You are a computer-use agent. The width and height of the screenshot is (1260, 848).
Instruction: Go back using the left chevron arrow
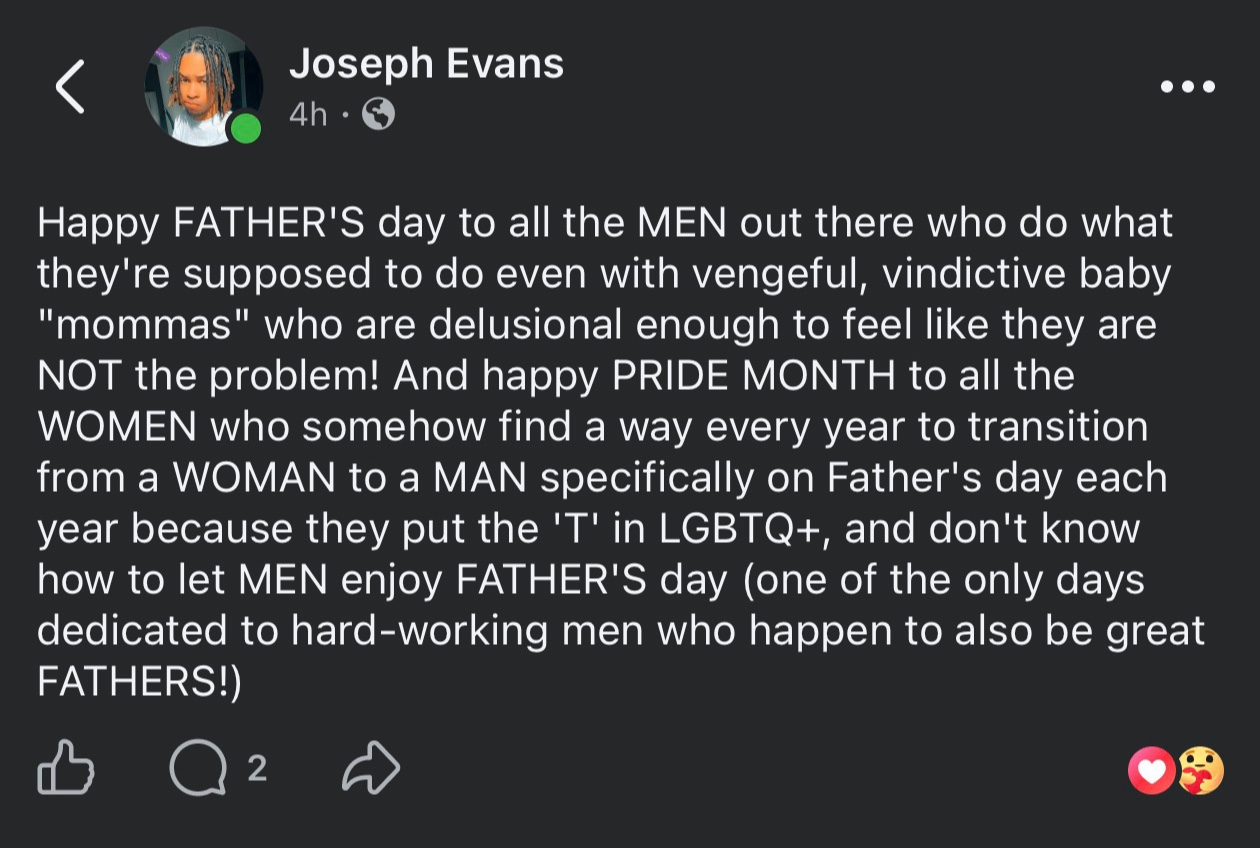(70, 86)
